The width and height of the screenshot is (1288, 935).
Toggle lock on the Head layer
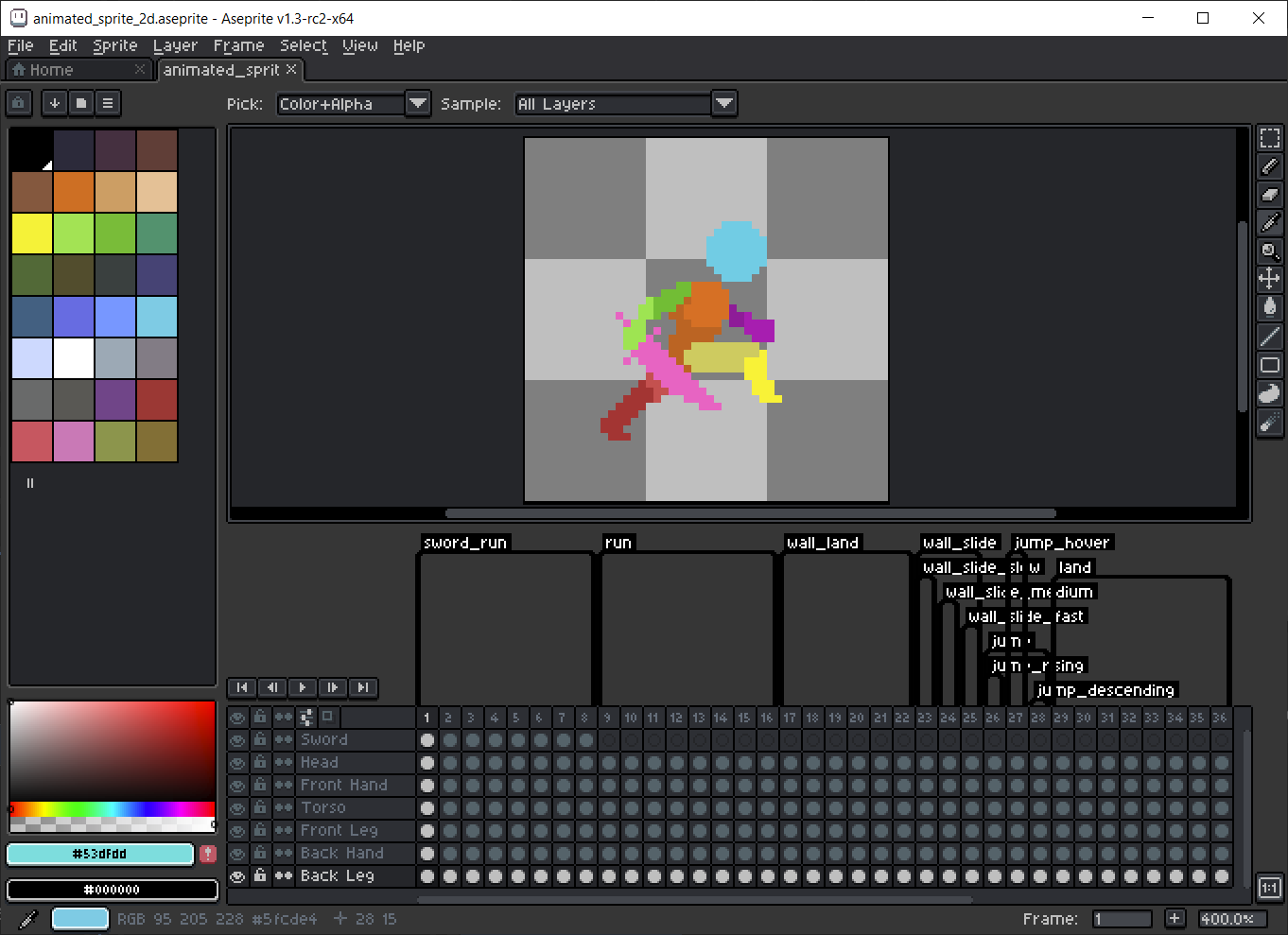tap(260, 762)
